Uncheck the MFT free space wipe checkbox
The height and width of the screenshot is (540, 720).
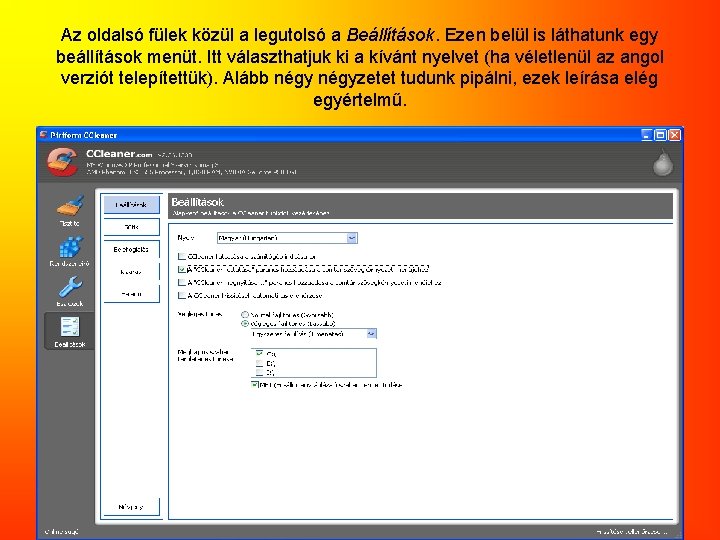tap(255, 385)
